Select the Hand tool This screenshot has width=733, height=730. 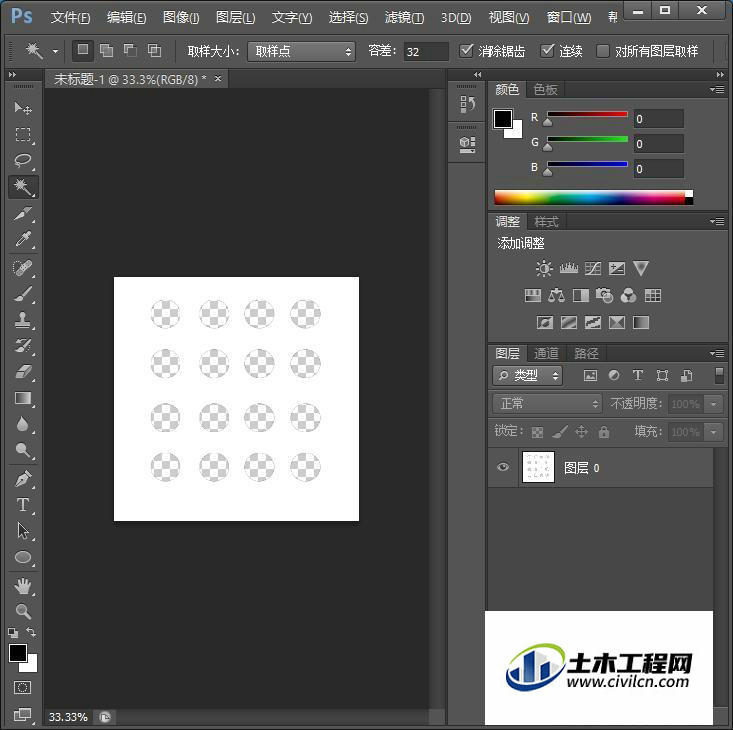pyautogui.click(x=22, y=586)
